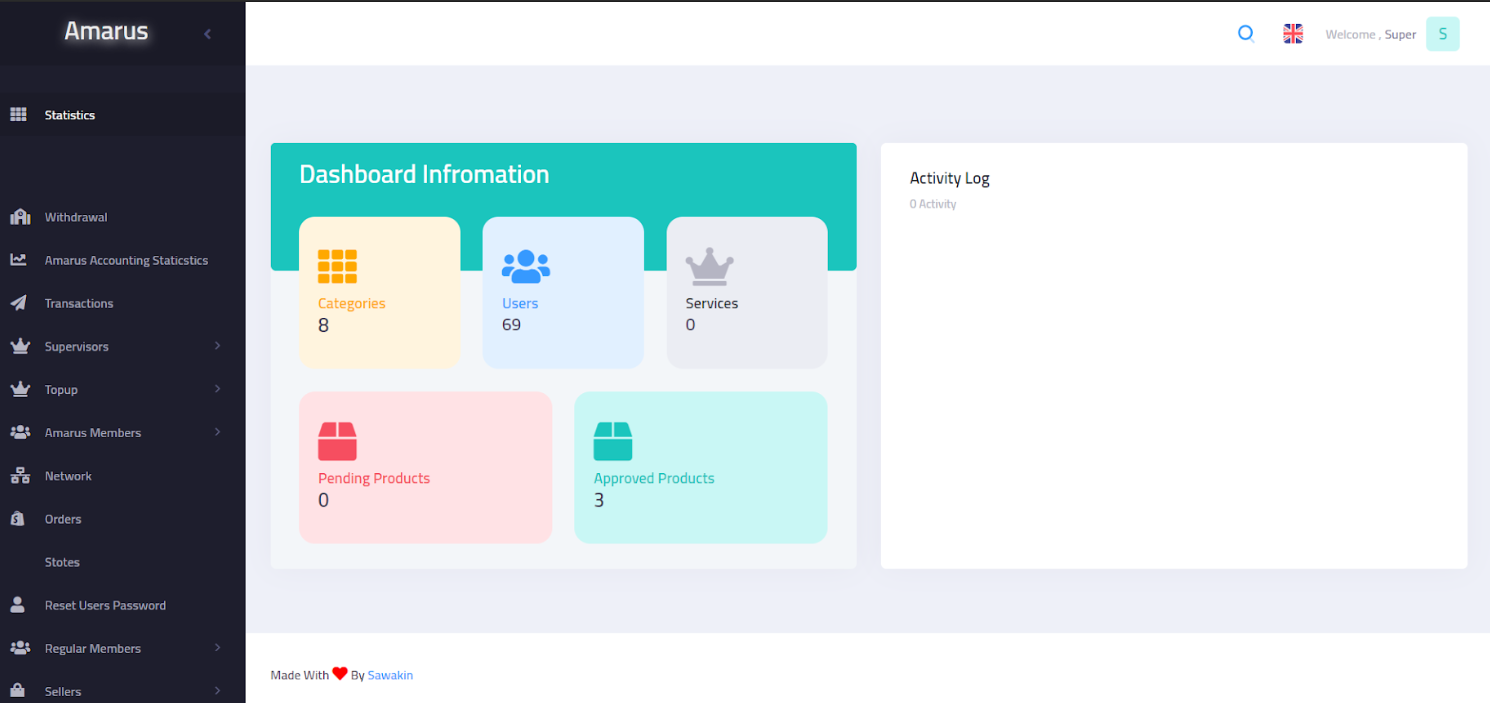The width and height of the screenshot is (1490, 703).
Task: Expand the Amarus Members submenu chevron
Action: pos(217,432)
